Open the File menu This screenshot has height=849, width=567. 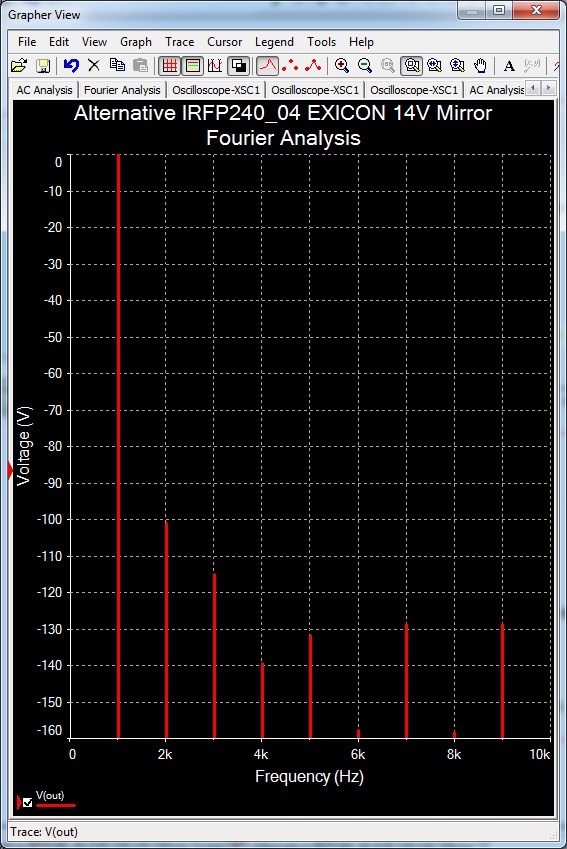(x=27, y=42)
